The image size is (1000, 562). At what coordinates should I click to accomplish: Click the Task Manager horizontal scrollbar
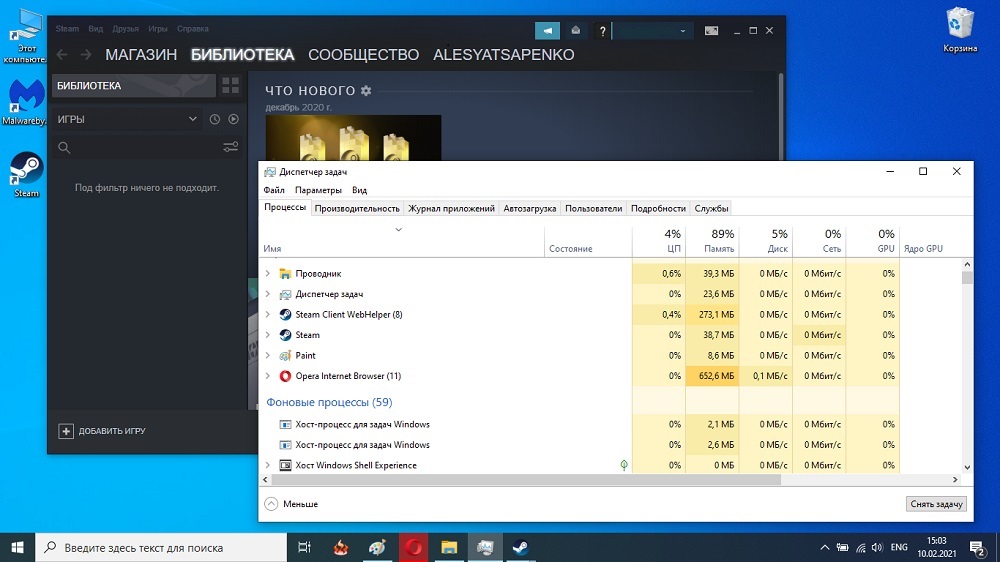coord(520,480)
